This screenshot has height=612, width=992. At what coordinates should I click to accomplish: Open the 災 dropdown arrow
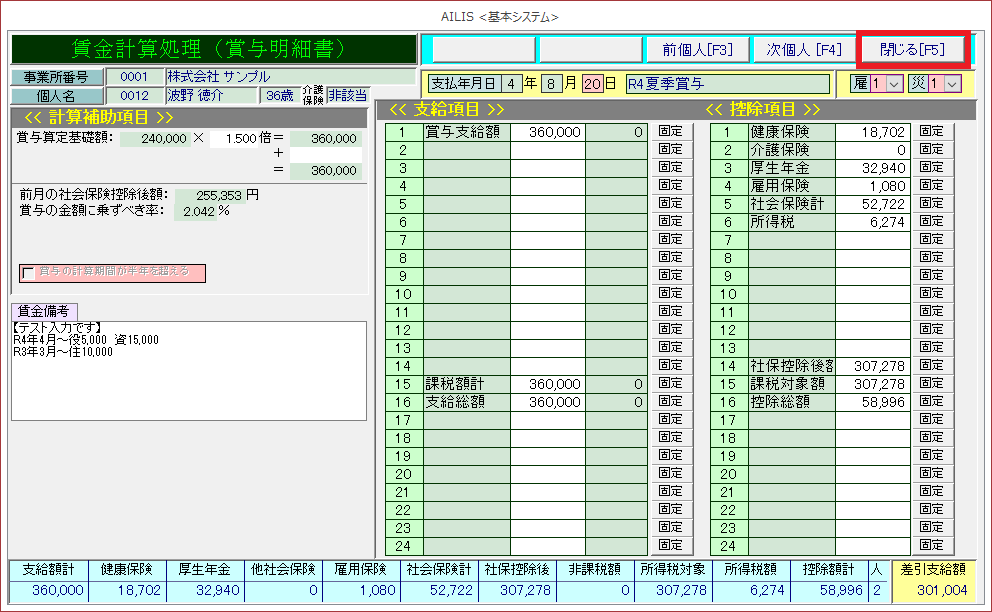point(951,84)
